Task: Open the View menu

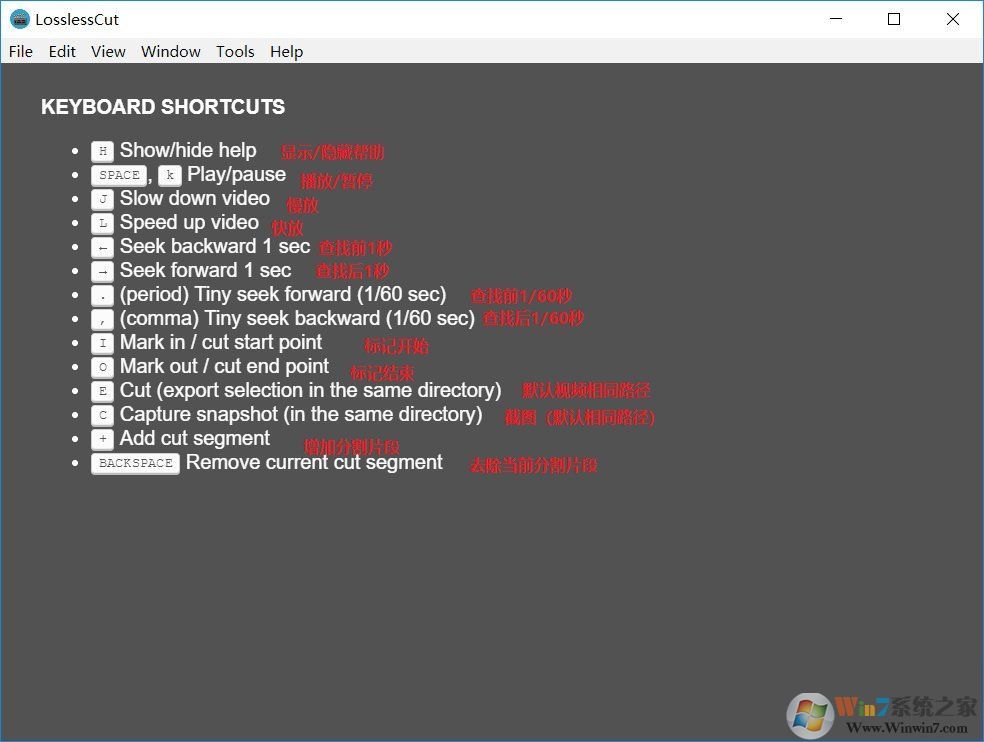Action: click(x=108, y=51)
